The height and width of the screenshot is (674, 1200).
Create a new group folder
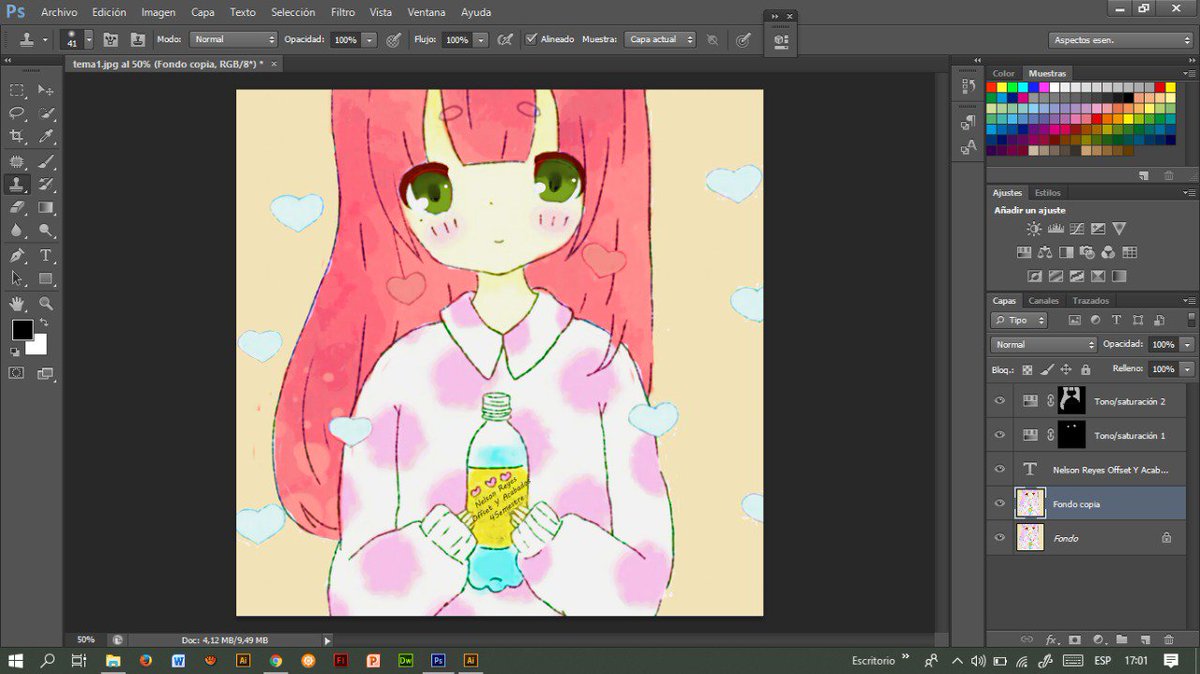coord(1122,639)
